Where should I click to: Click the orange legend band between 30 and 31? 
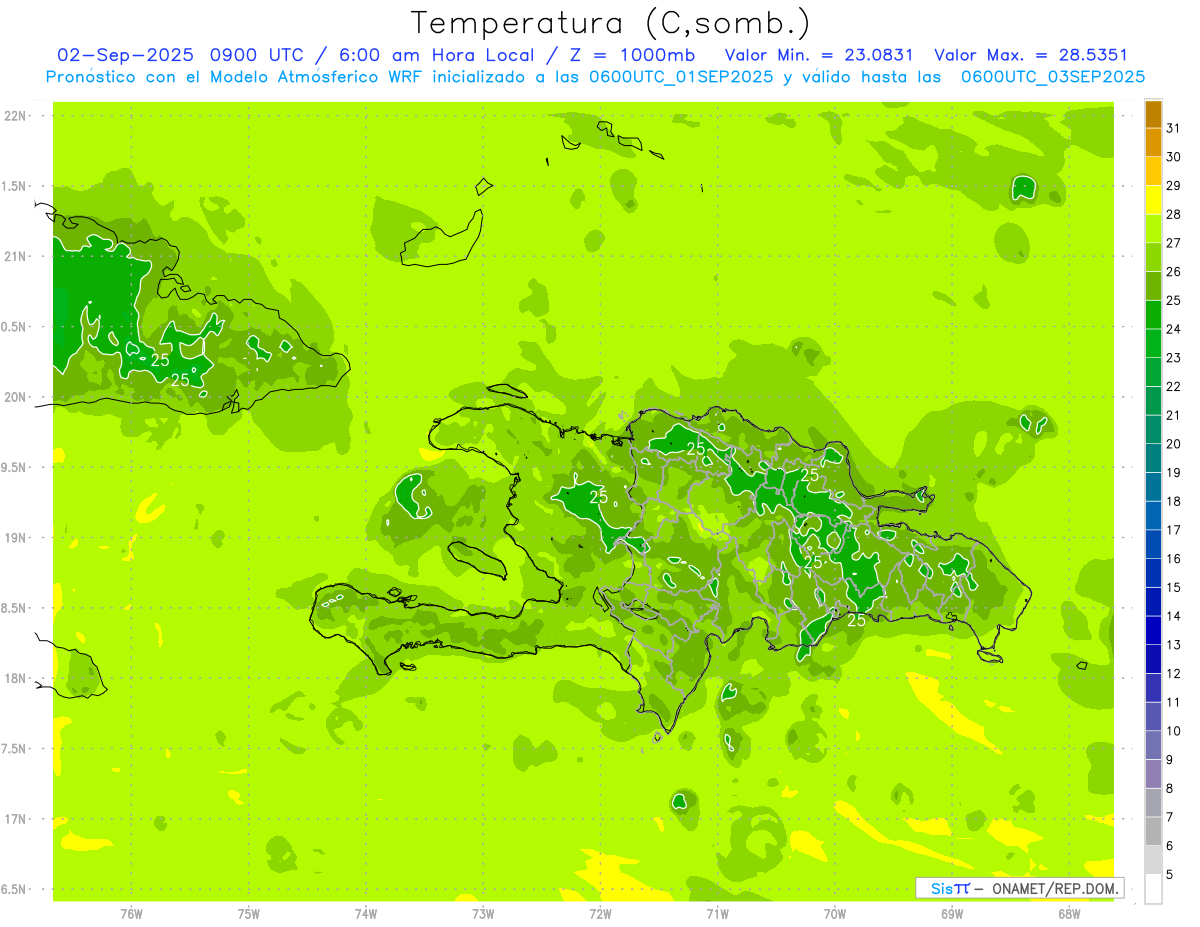point(1153,143)
